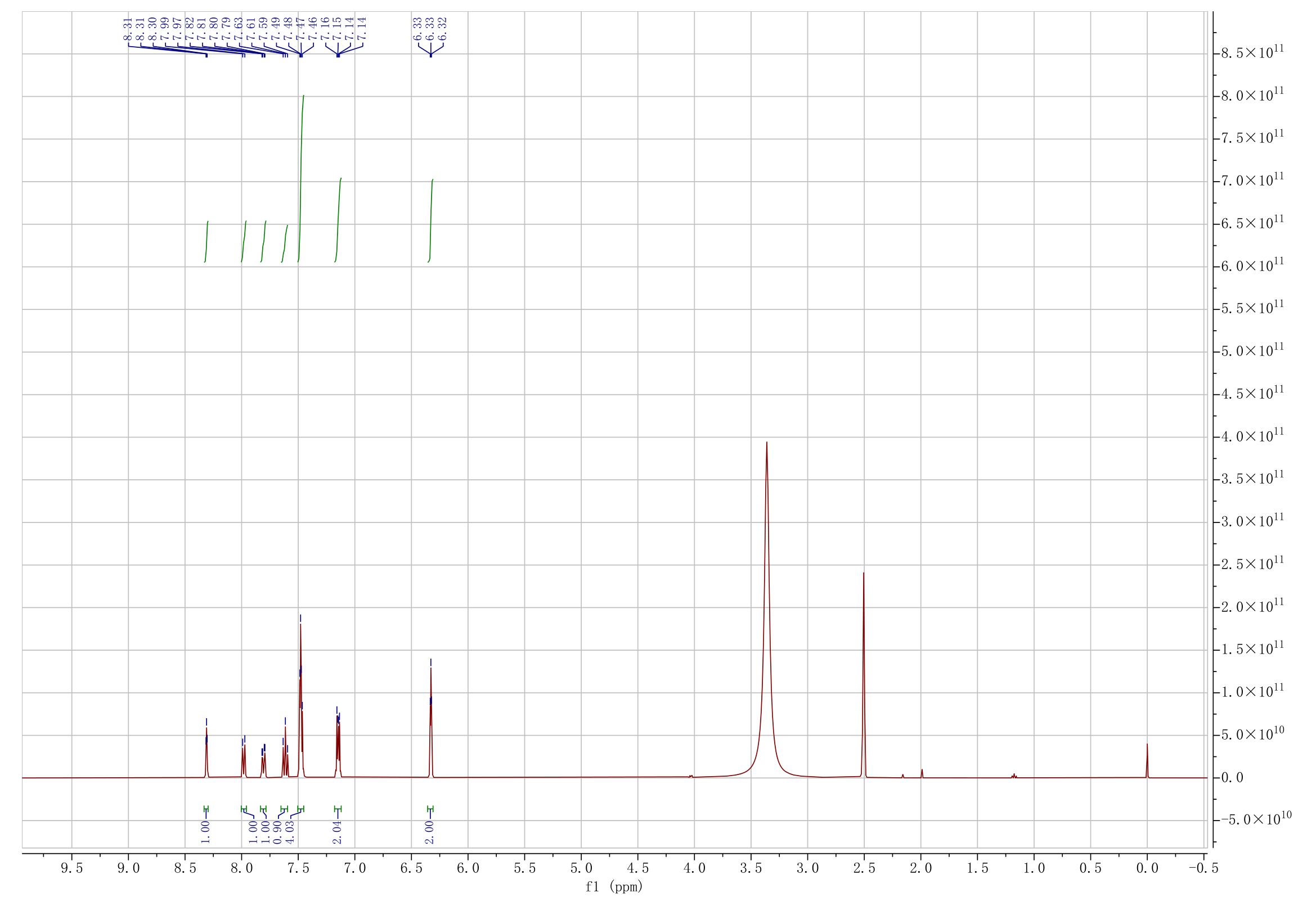Image resolution: width=1316 pixels, height=919 pixels.
Task: Select the 4.0 tick label on the ppm axis
Action: pyautogui.click(x=694, y=868)
